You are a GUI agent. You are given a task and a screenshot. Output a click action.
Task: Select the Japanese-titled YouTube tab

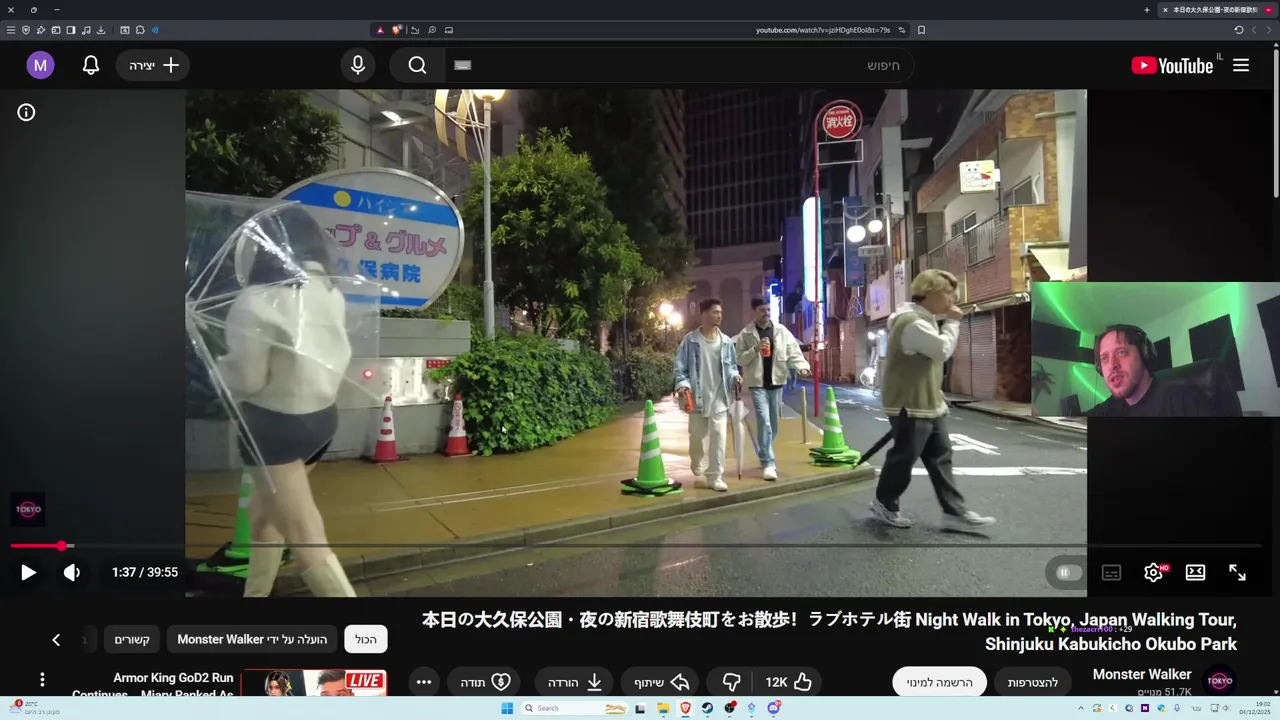pos(1217,10)
